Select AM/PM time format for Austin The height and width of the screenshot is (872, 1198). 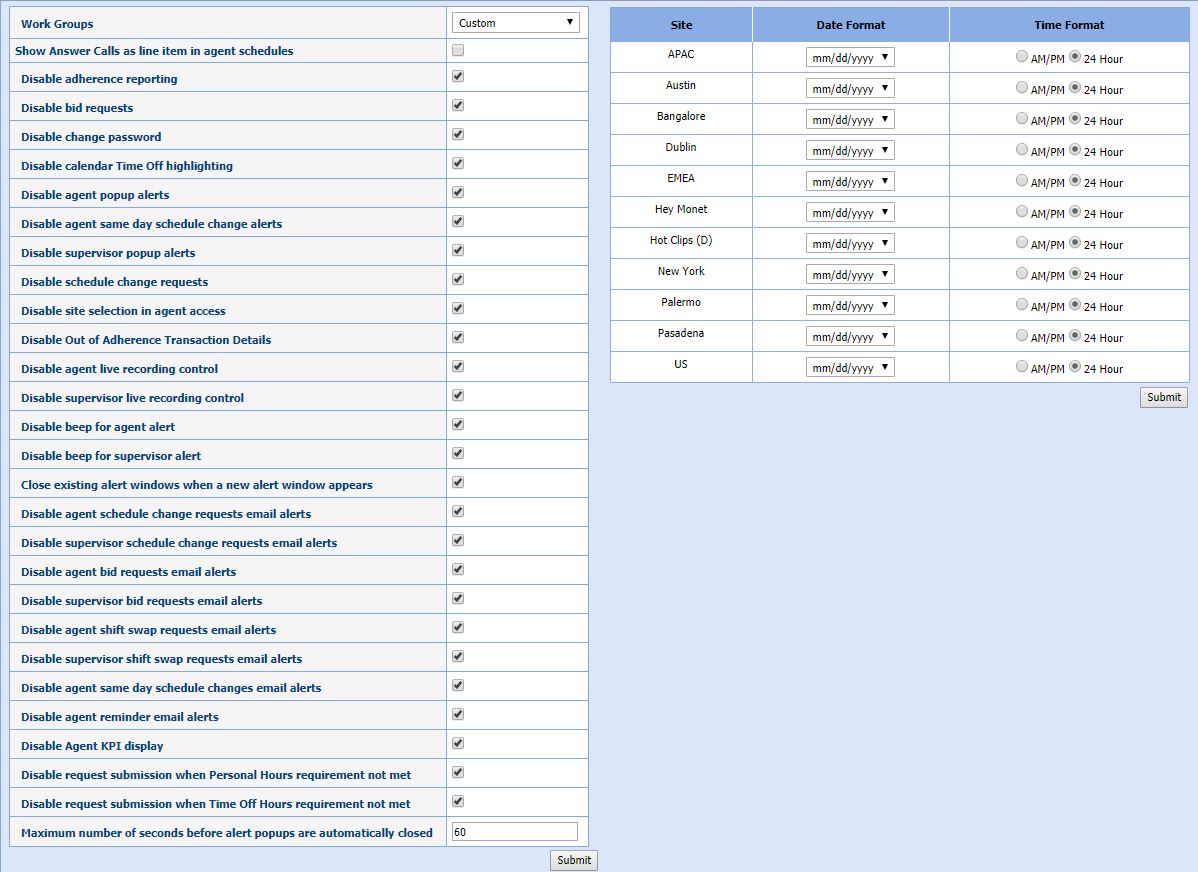(x=1022, y=88)
